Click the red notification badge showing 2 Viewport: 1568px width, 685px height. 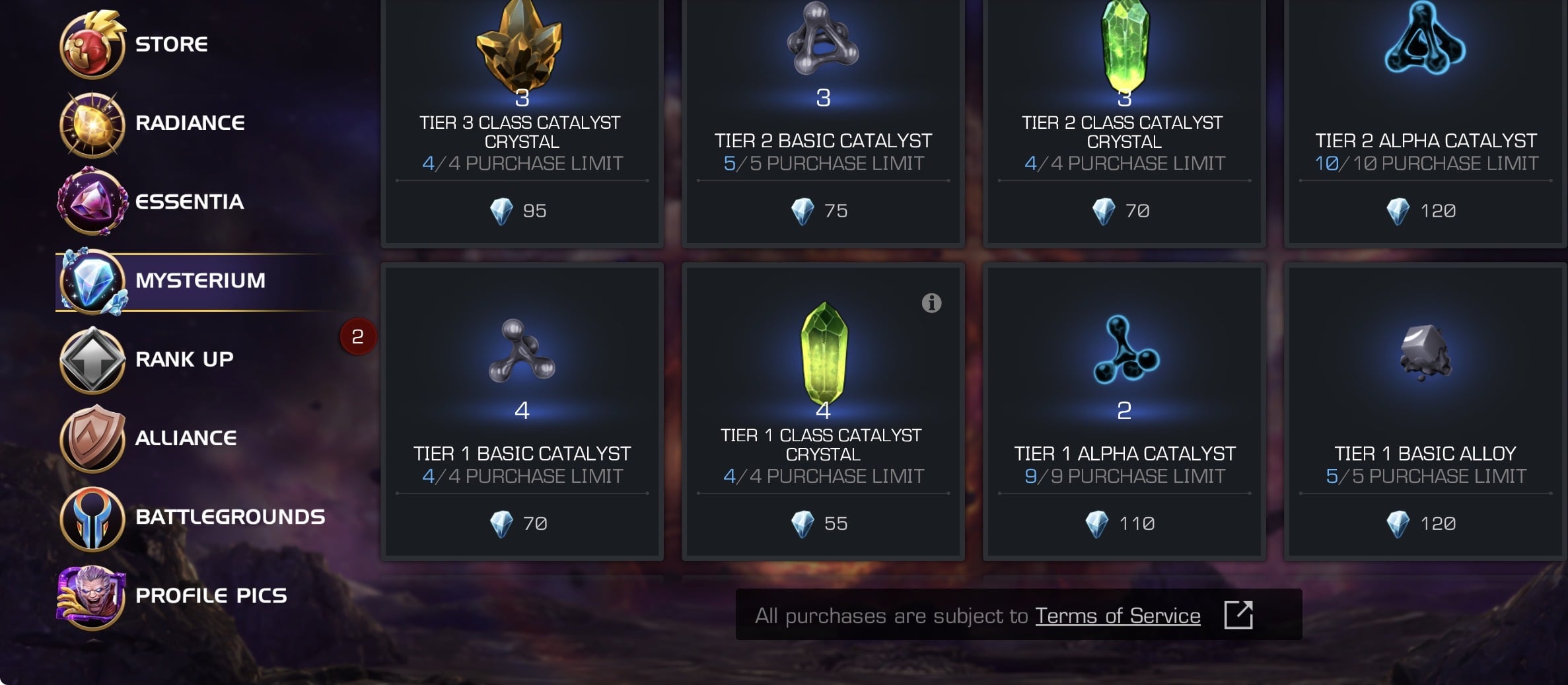pyautogui.click(x=357, y=337)
